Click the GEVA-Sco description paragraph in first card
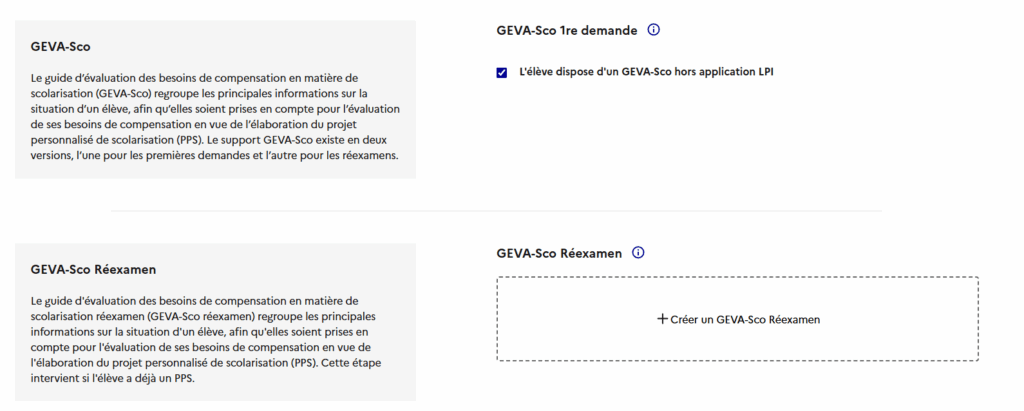Screen dimensions: 1024x411 (x=216, y=118)
